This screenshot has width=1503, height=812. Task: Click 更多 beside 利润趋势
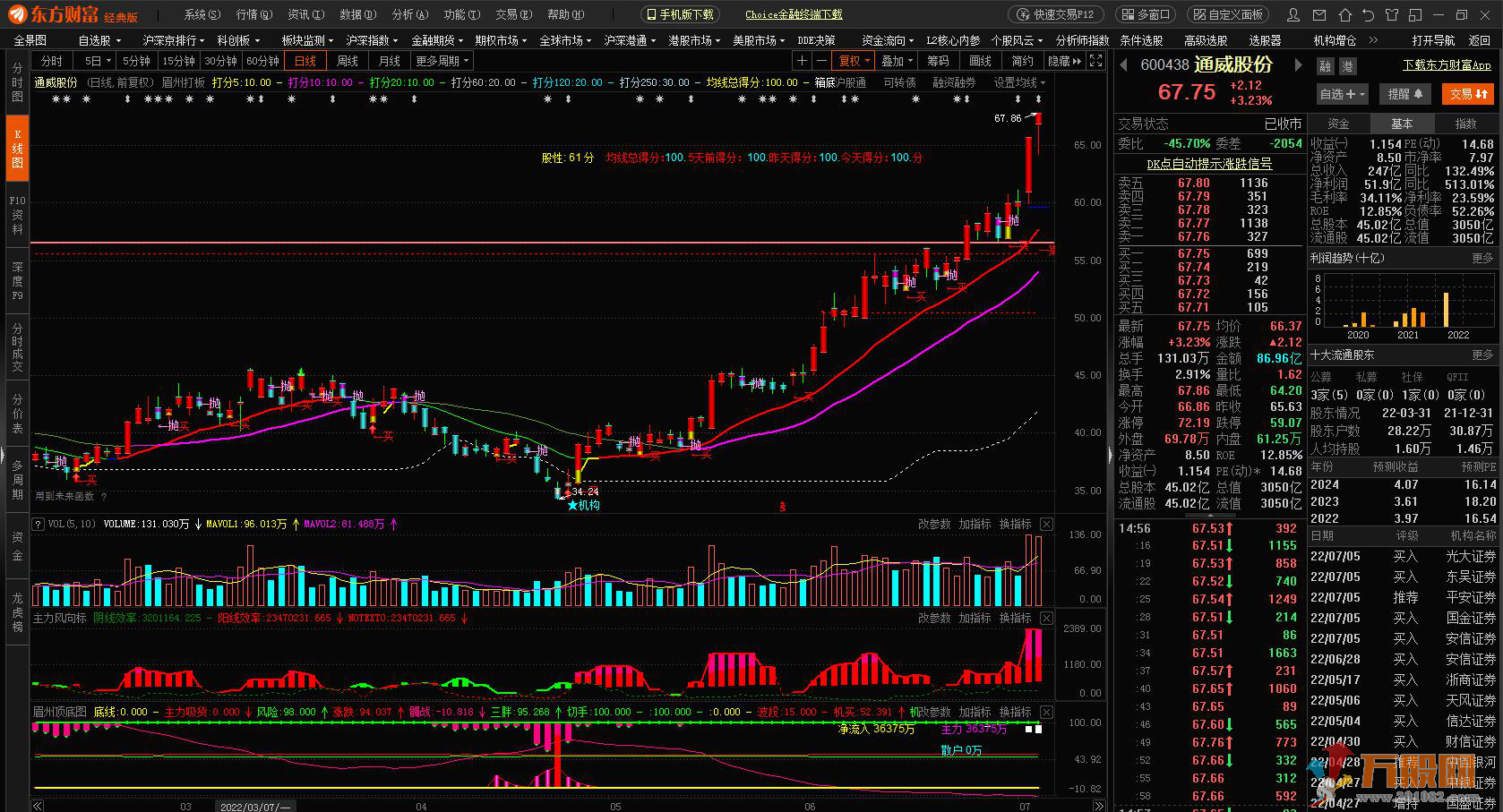coord(1482,258)
